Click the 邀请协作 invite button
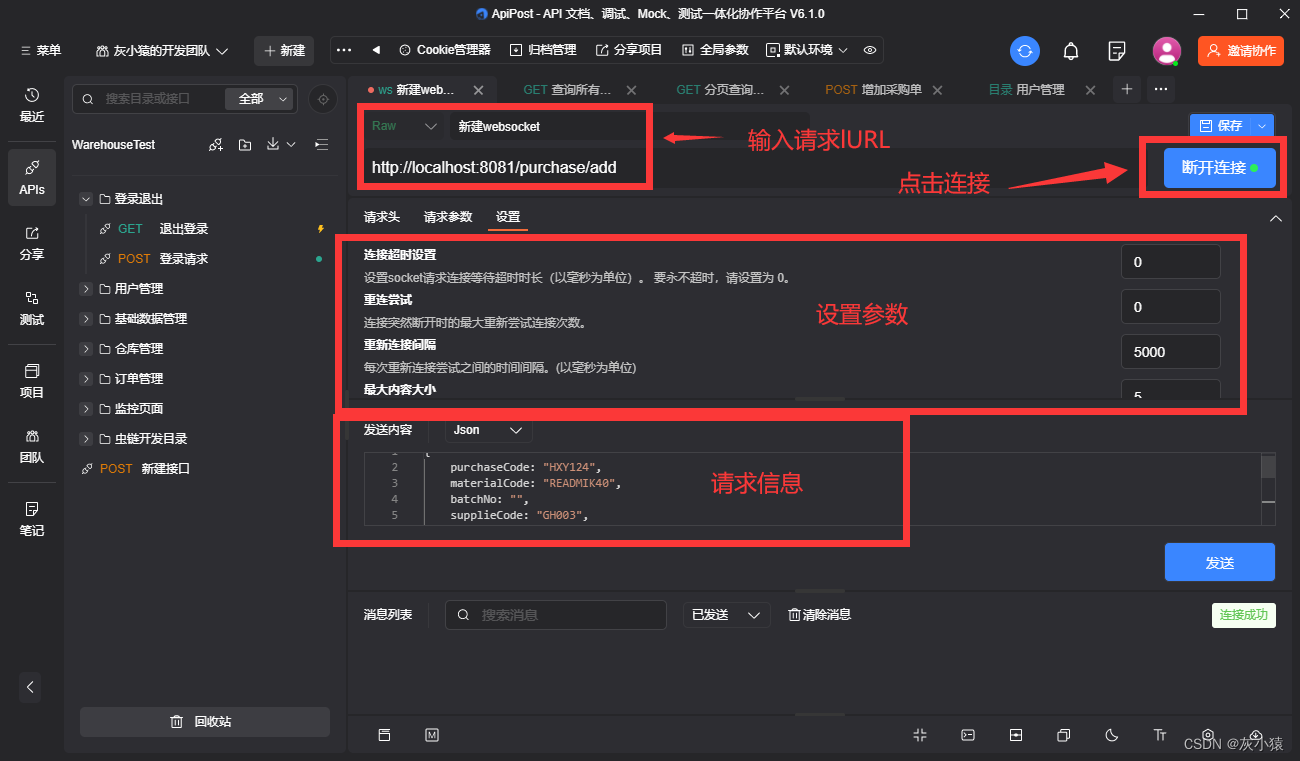This screenshot has height=761, width=1300. click(1241, 51)
